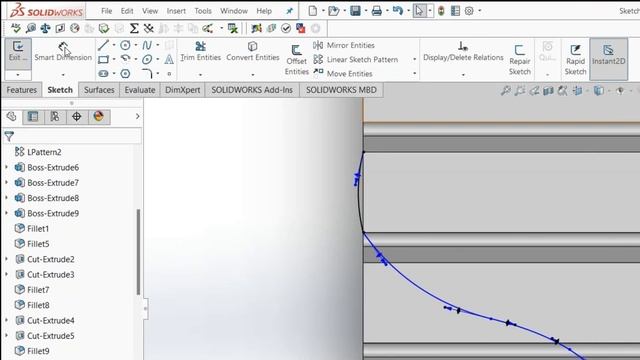Click the Options gear icon
This screenshot has width=640, height=360.
(x=469, y=11)
